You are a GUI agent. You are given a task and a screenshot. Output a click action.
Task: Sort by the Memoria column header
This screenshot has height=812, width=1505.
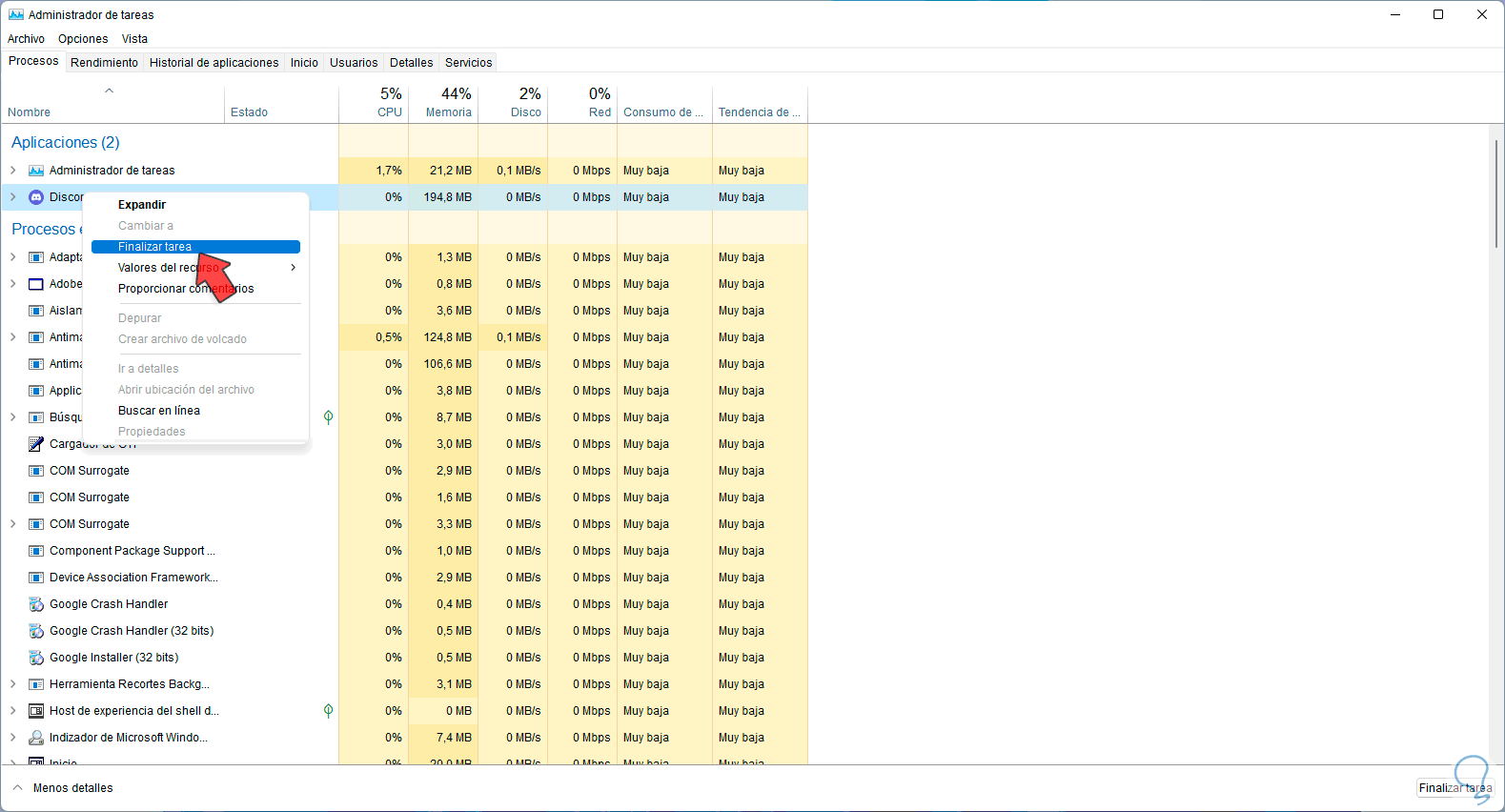click(x=443, y=104)
